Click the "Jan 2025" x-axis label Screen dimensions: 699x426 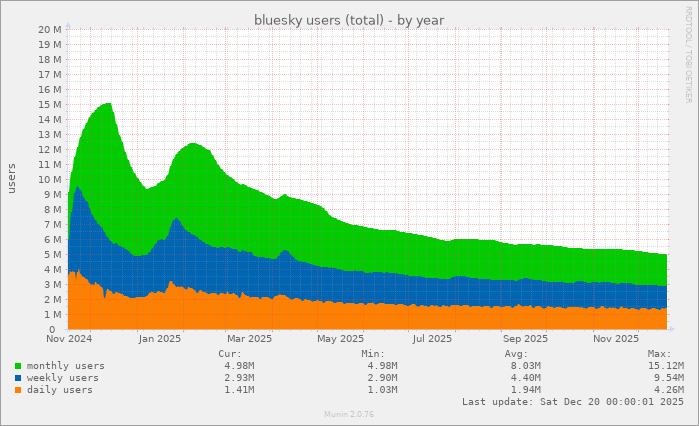tap(159, 339)
